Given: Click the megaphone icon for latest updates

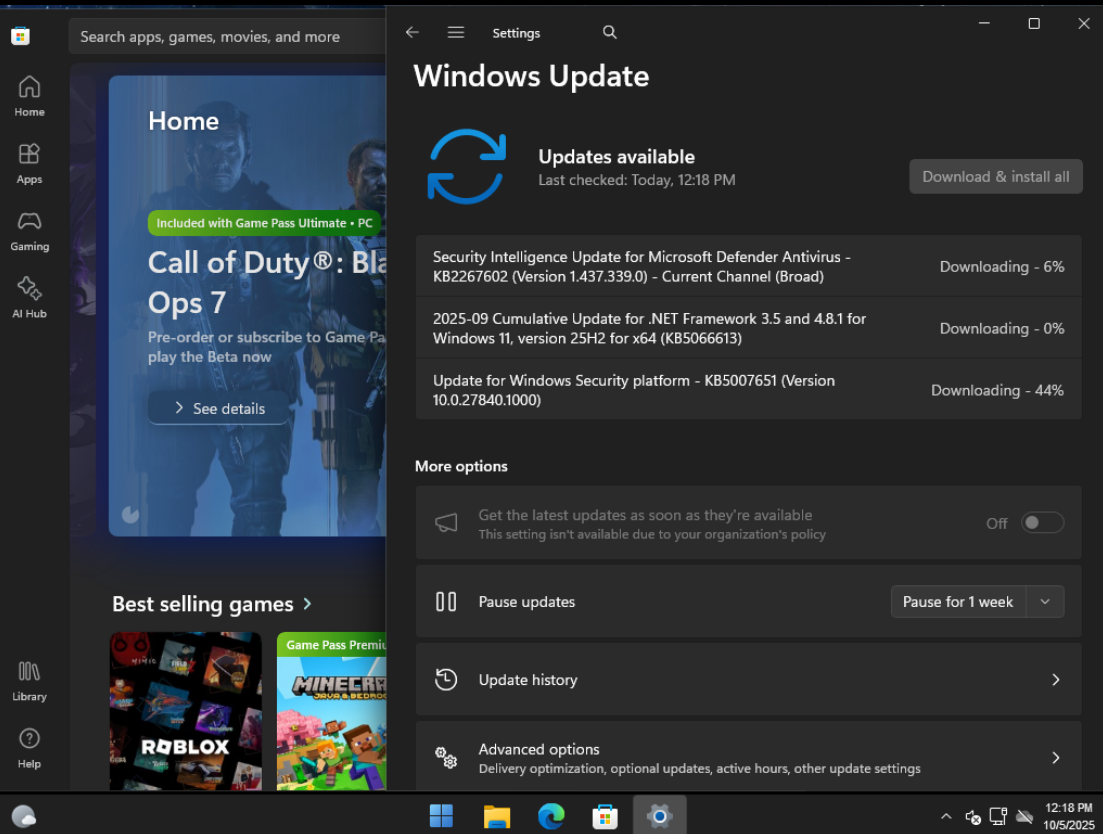Looking at the screenshot, I should [446, 522].
